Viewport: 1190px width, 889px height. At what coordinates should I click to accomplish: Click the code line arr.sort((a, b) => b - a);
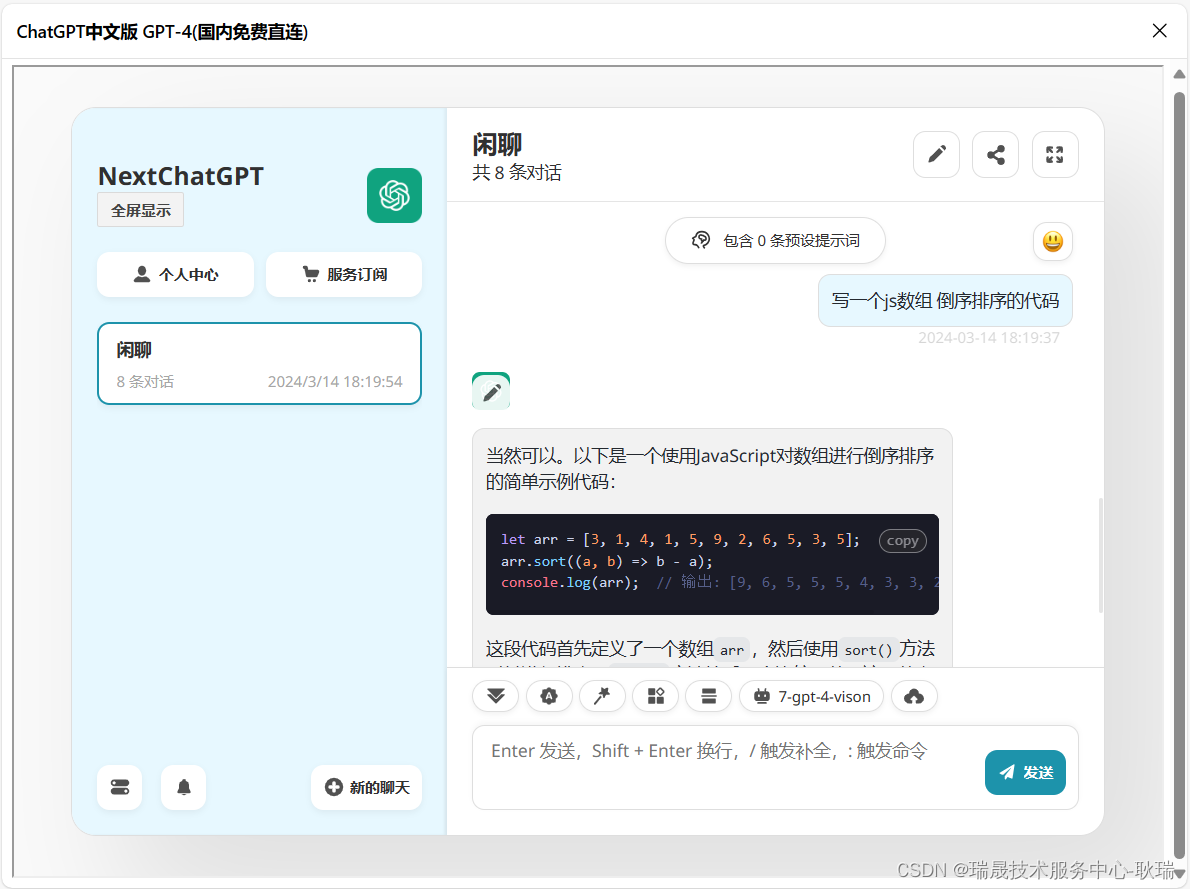click(606, 562)
